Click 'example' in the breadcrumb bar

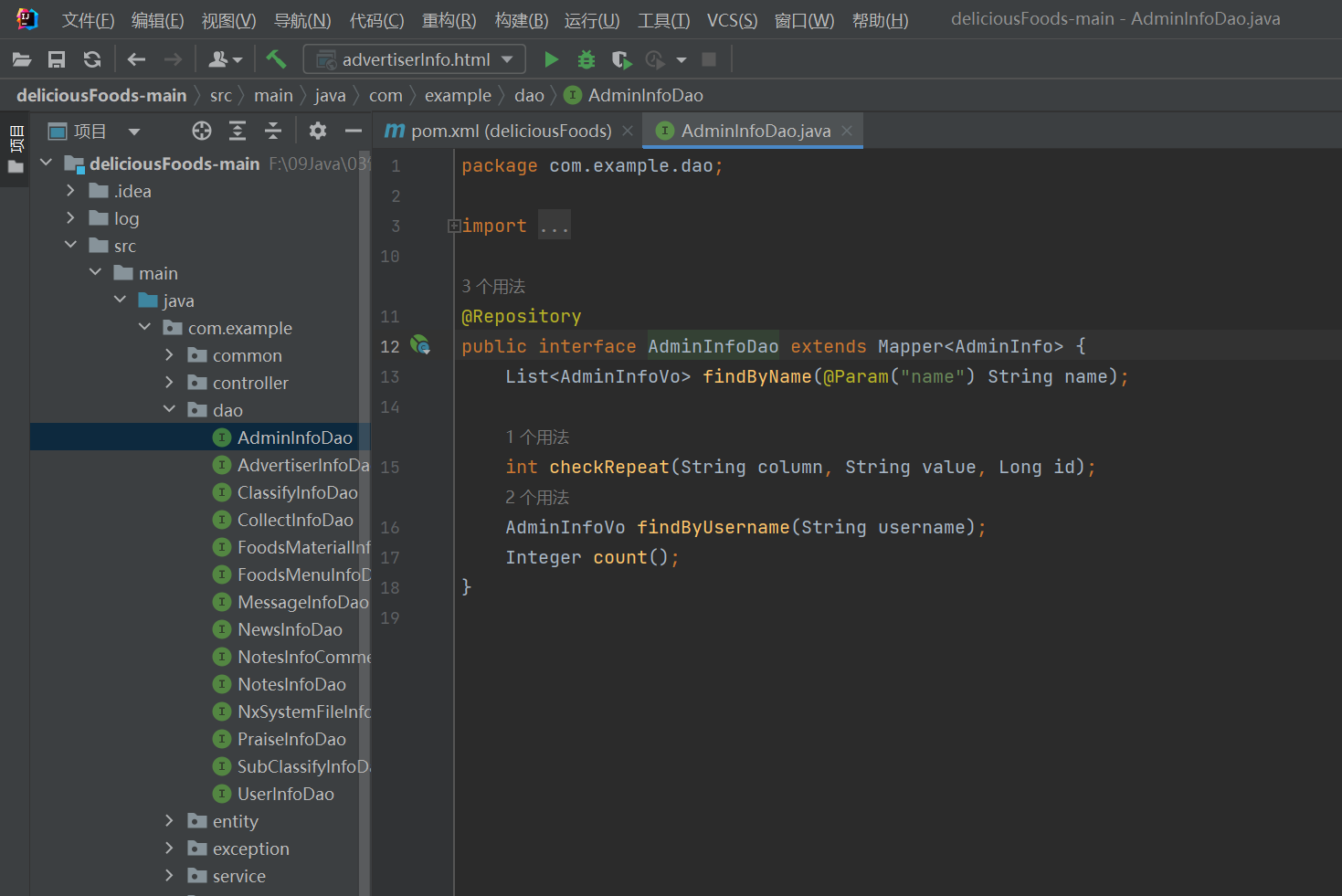point(458,95)
